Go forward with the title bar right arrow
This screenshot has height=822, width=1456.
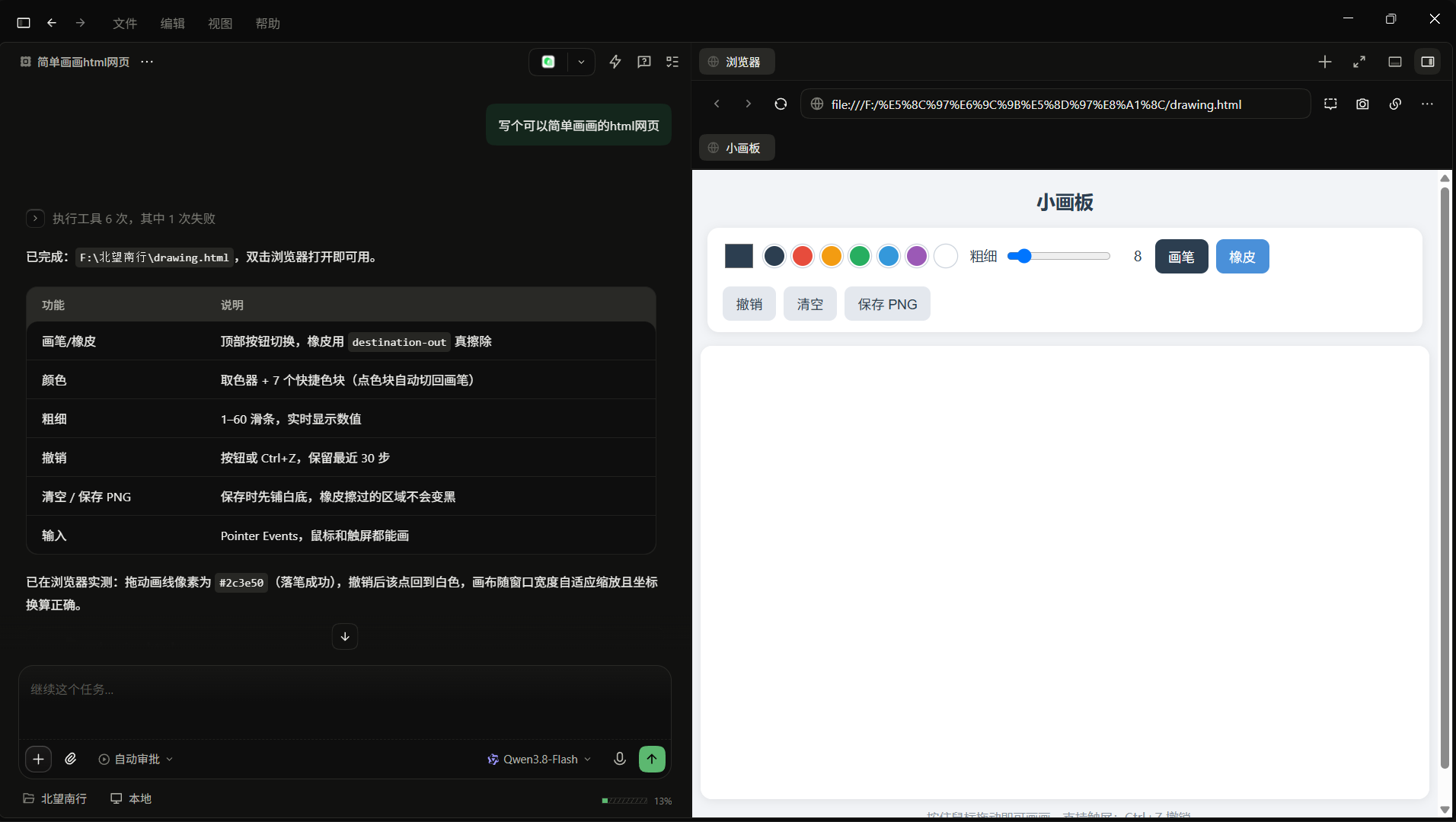pyautogui.click(x=81, y=23)
